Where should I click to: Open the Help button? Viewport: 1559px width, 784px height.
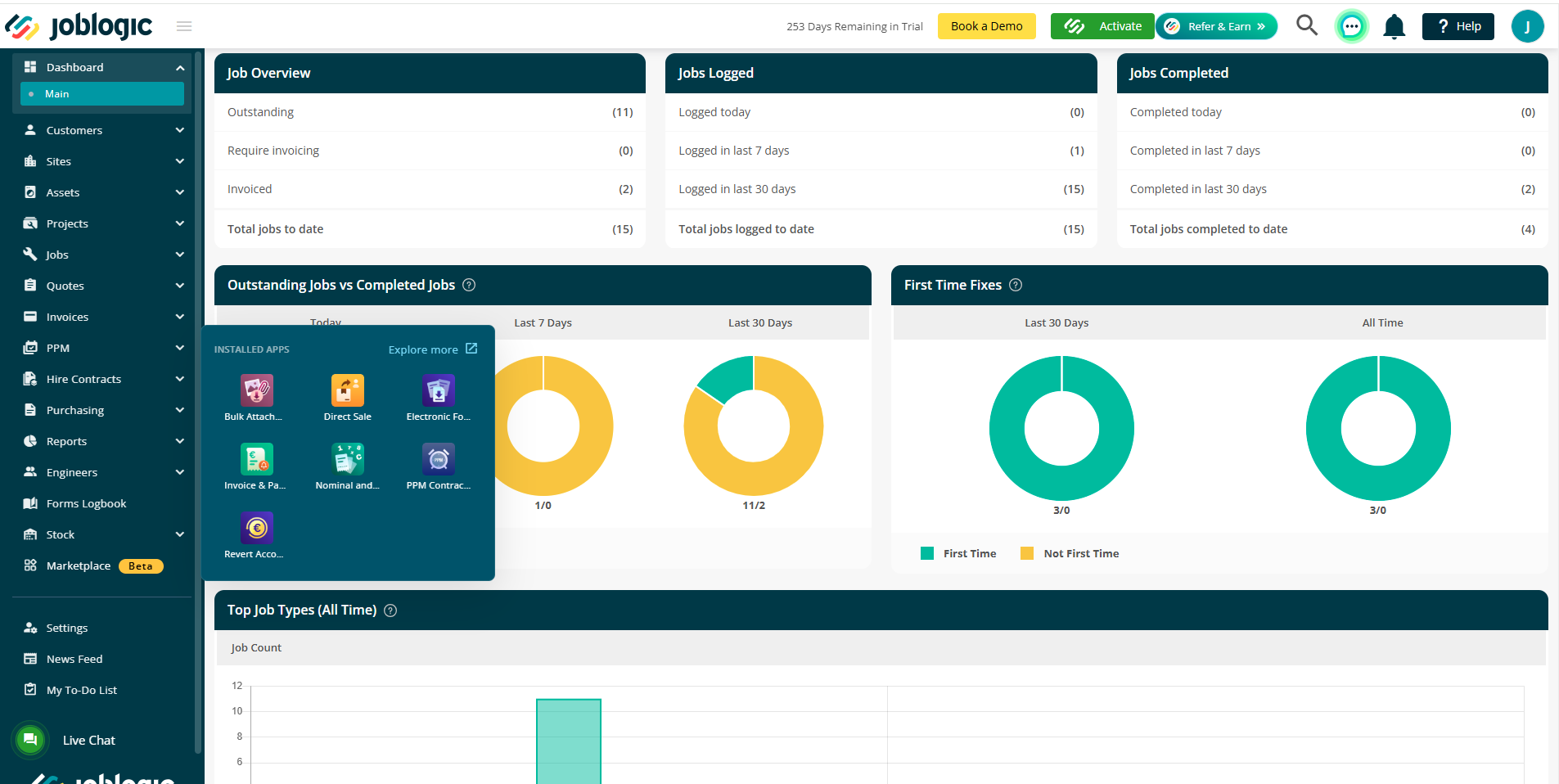(1458, 26)
